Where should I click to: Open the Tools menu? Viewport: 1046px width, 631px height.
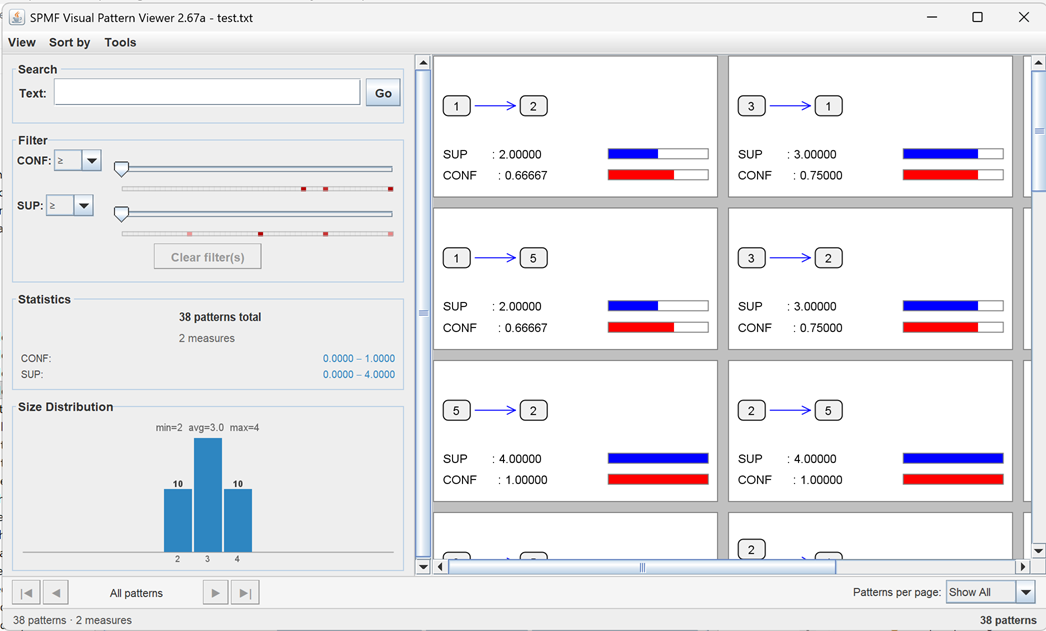(x=120, y=42)
